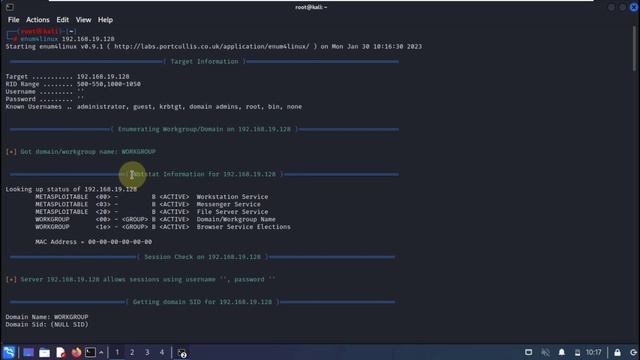Launch Firefox from the taskbar
Image resolution: width=640 pixels, height=360 pixels.
tap(76, 352)
